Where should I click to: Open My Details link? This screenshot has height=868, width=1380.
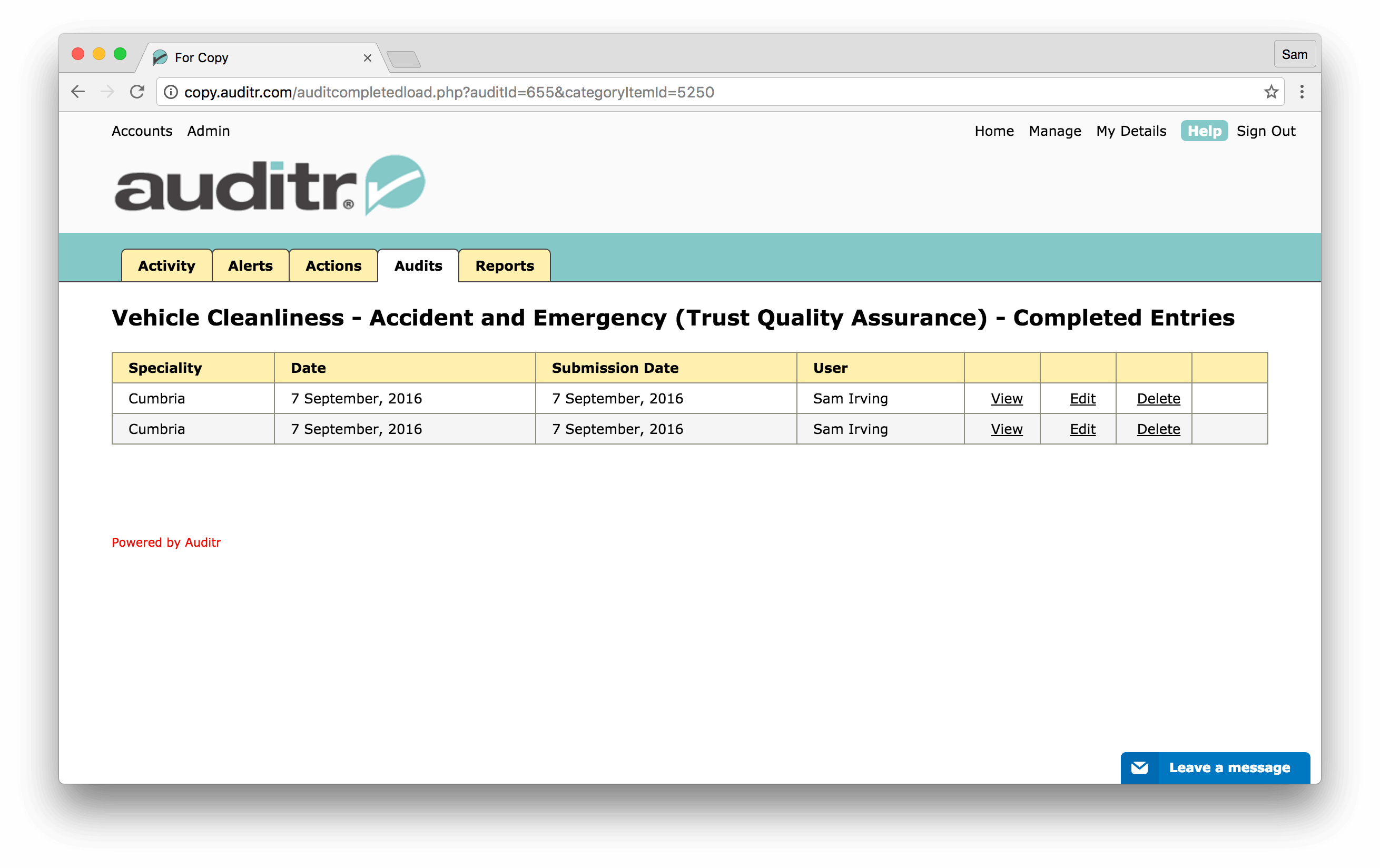[x=1131, y=131]
